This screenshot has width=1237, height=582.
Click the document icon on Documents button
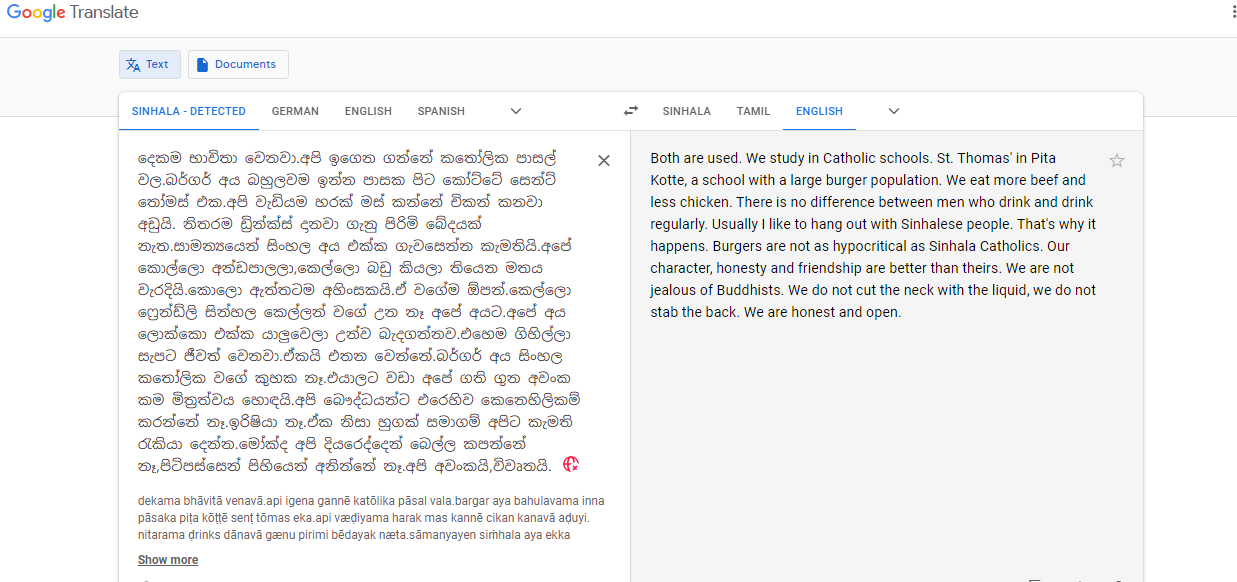203,64
